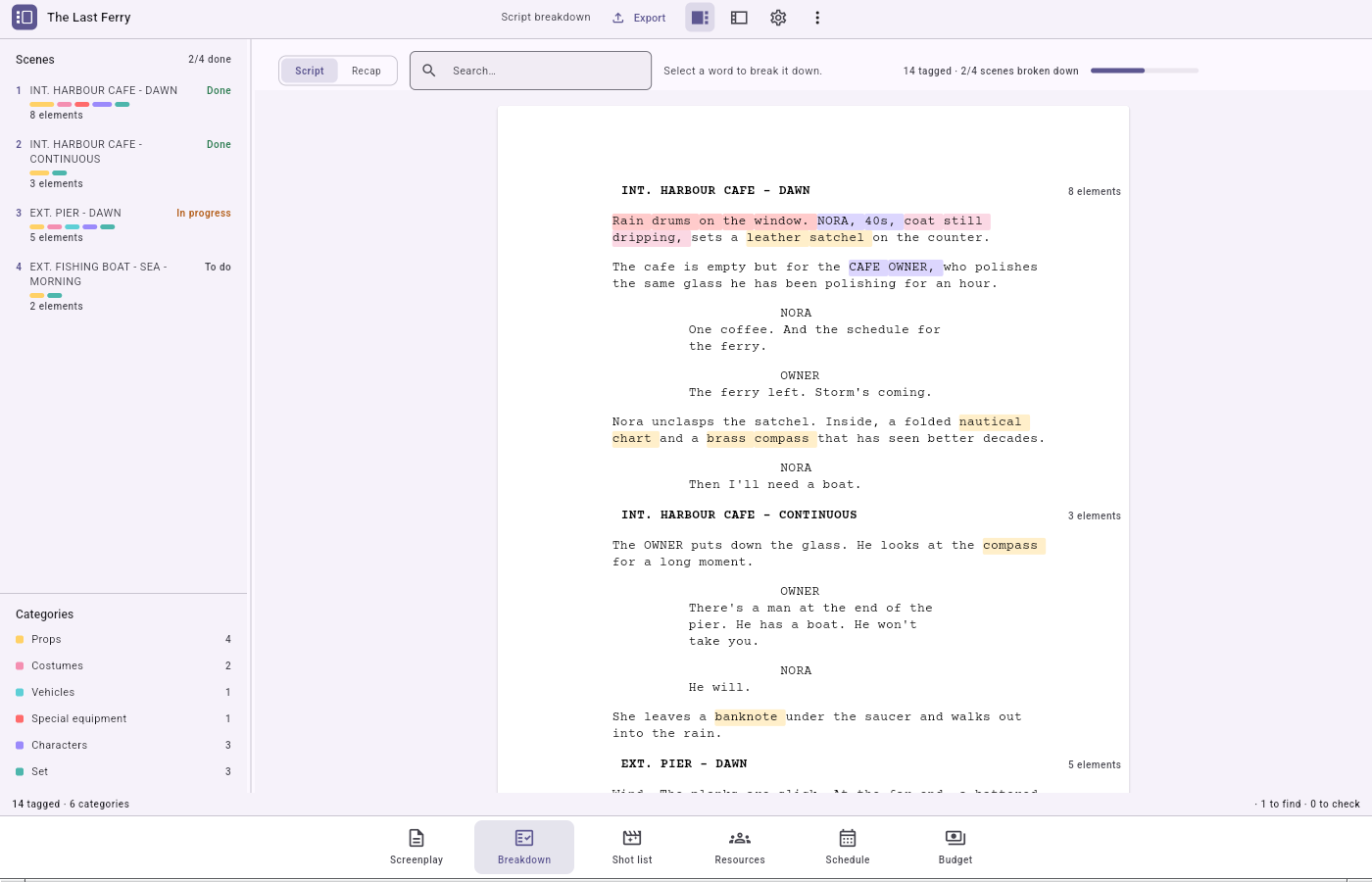Switch to the Recap view

tap(367, 71)
